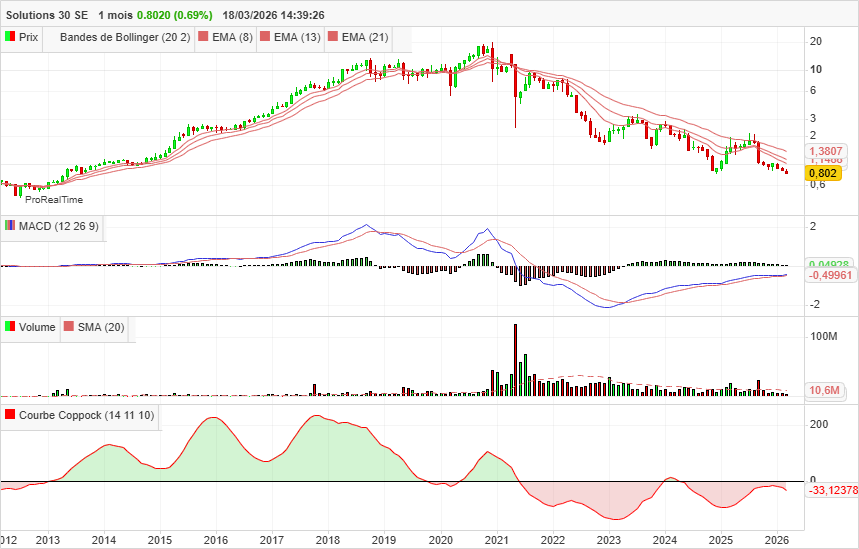Click the 2018 year label on time axis

tap(328, 540)
